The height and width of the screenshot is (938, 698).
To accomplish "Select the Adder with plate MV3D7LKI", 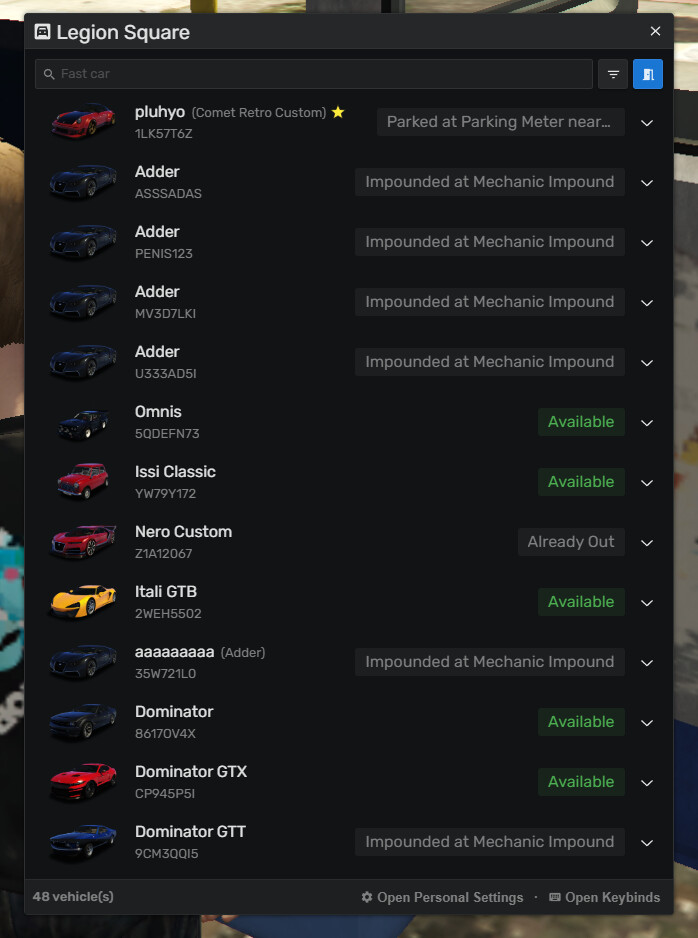I will [x=349, y=302].
